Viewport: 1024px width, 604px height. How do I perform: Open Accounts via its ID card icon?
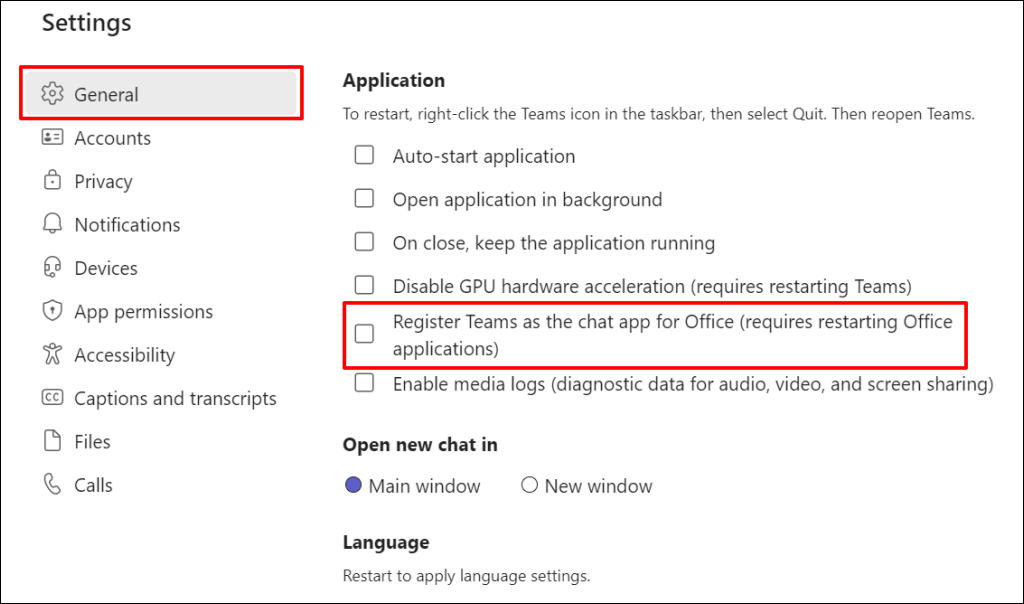coord(52,137)
